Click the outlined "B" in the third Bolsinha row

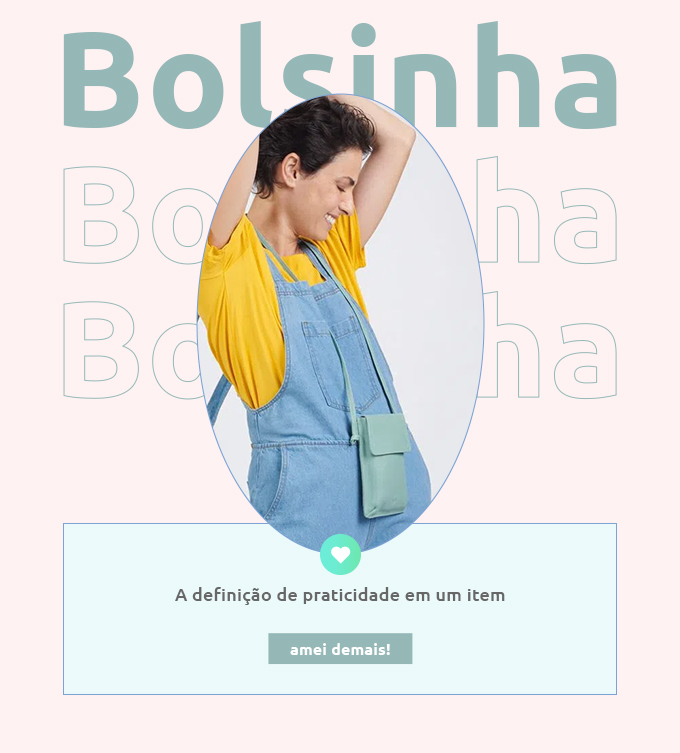click(101, 350)
